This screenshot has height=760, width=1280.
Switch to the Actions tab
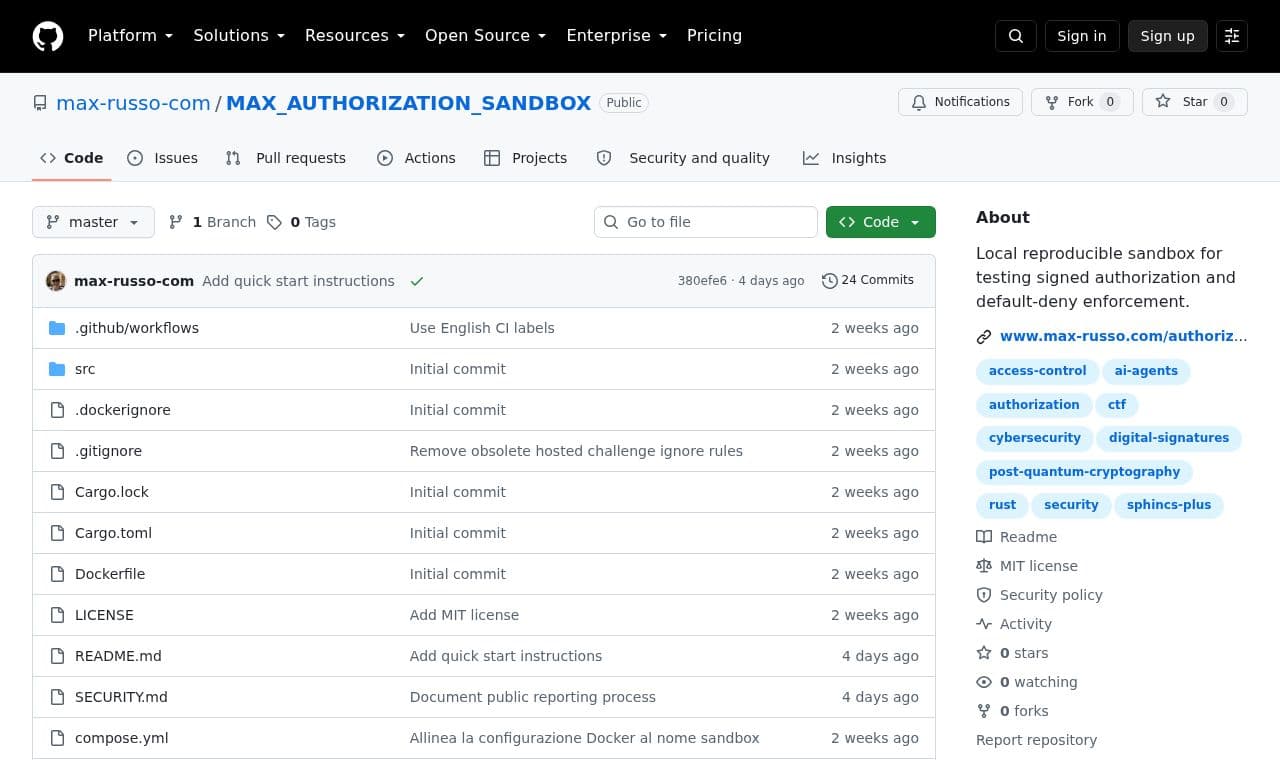[416, 158]
